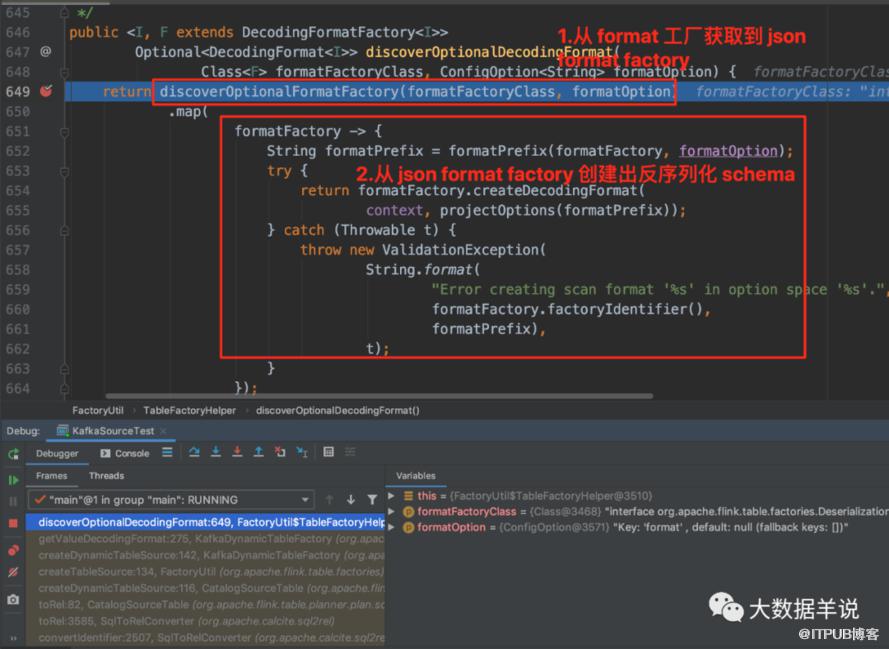The width and height of the screenshot is (889, 649).
Task: Stop the debug session
Action: pos(14,523)
